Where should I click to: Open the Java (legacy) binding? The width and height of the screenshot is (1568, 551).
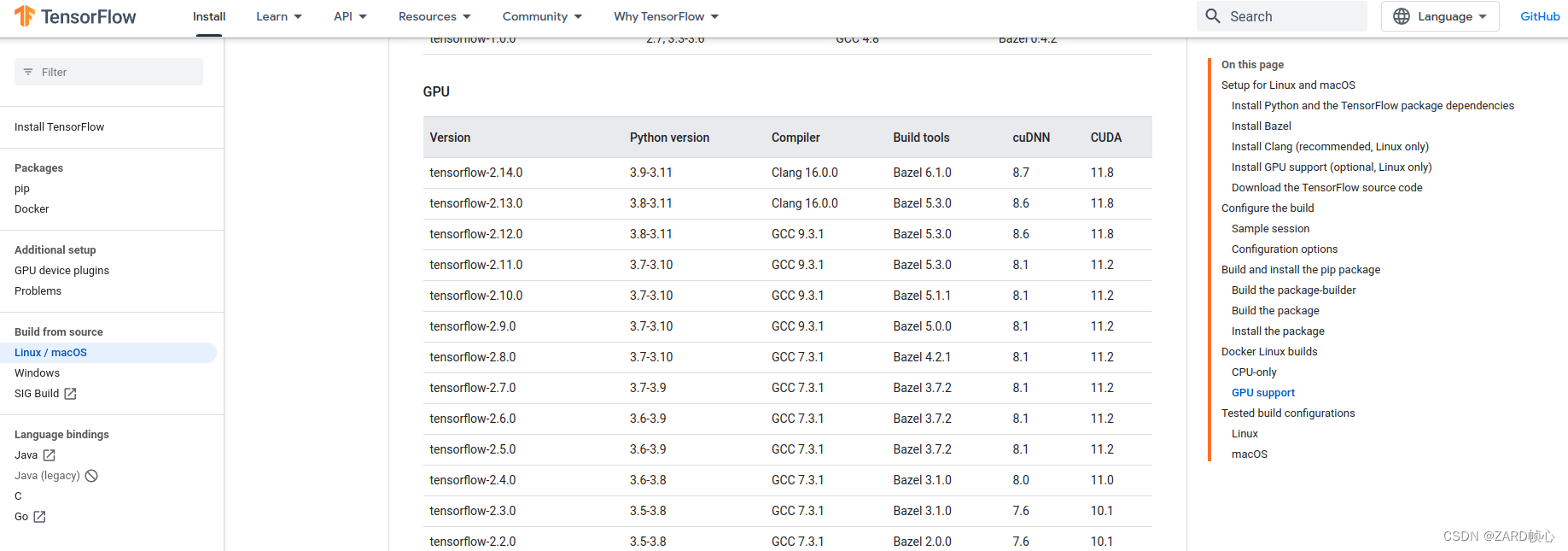pyautogui.click(x=47, y=476)
